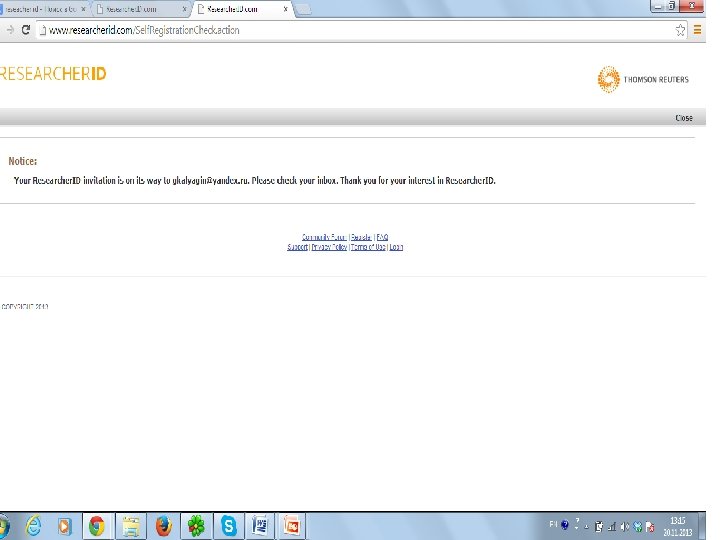Screen dimensions: 720x540
Task: Open the network signal tray icon
Action: pyautogui.click(x=611, y=527)
